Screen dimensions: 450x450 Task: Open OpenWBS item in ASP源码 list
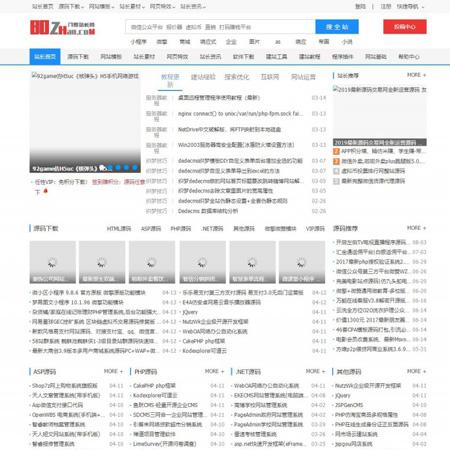click(68, 415)
